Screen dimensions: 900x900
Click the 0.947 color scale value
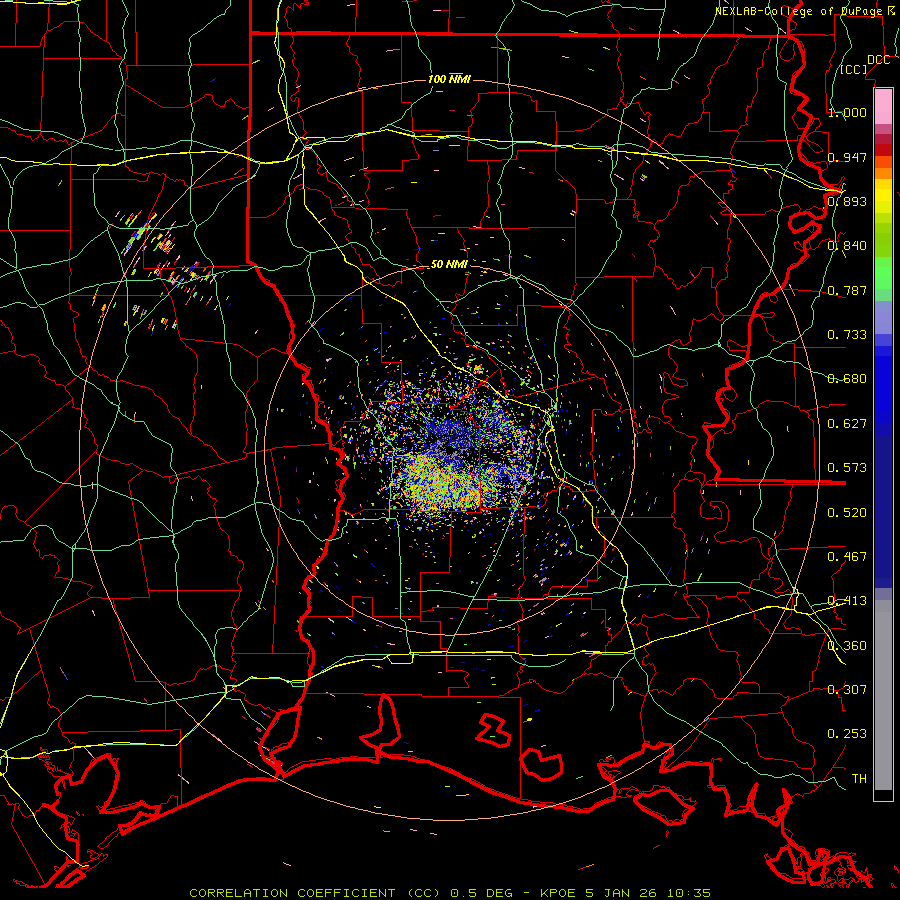pyautogui.click(x=847, y=157)
